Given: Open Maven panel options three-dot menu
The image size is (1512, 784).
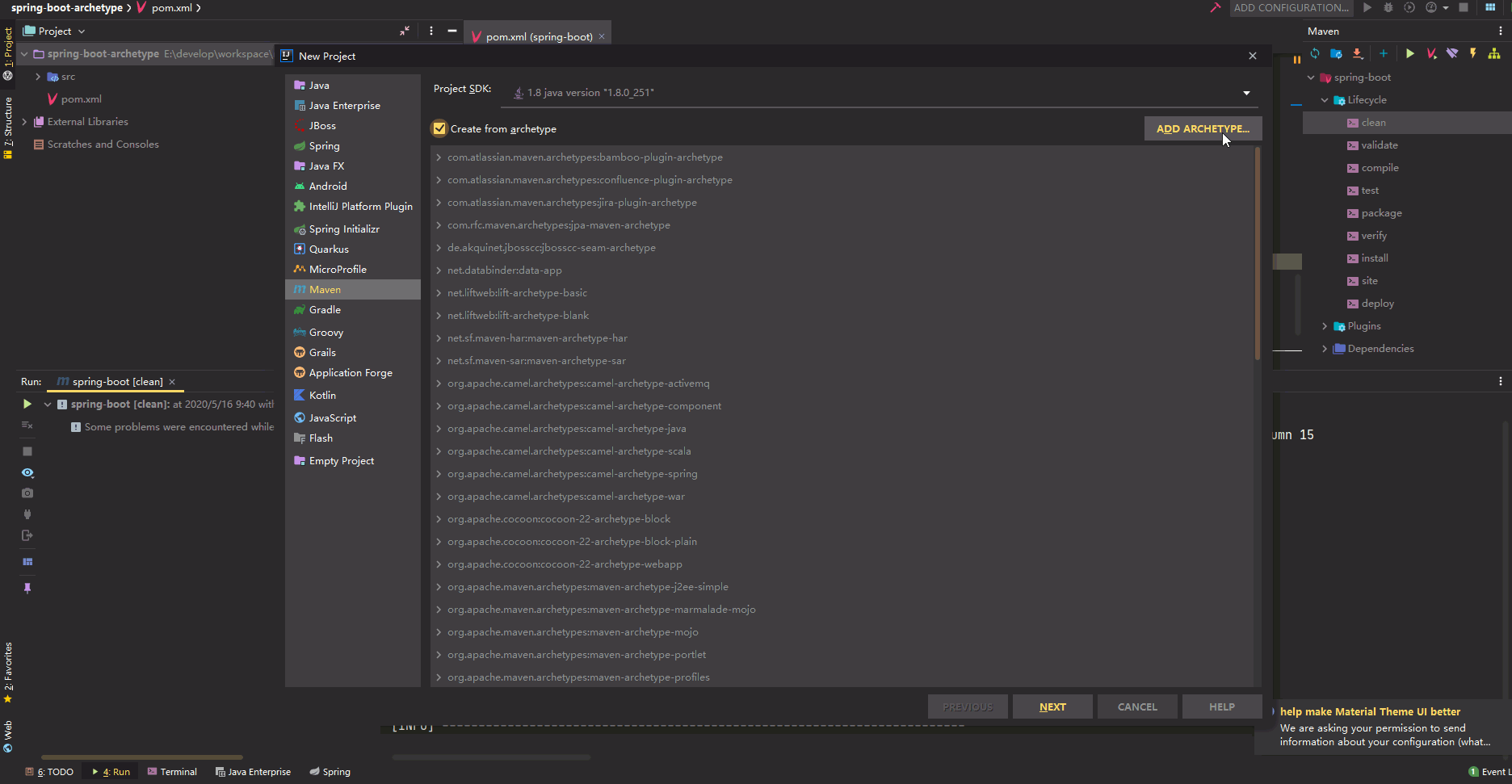Looking at the screenshot, I should pos(1501,31).
